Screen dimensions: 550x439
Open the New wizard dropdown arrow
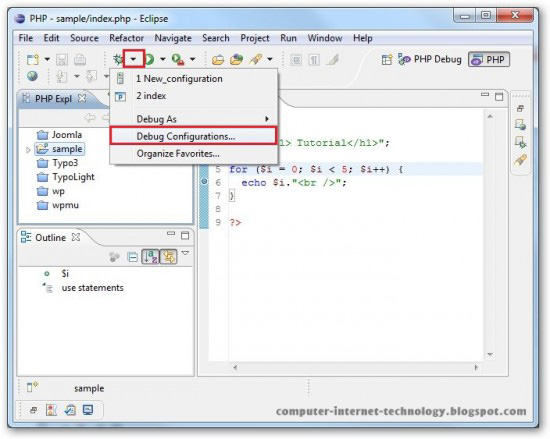pyautogui.click(x=47, y=59)
